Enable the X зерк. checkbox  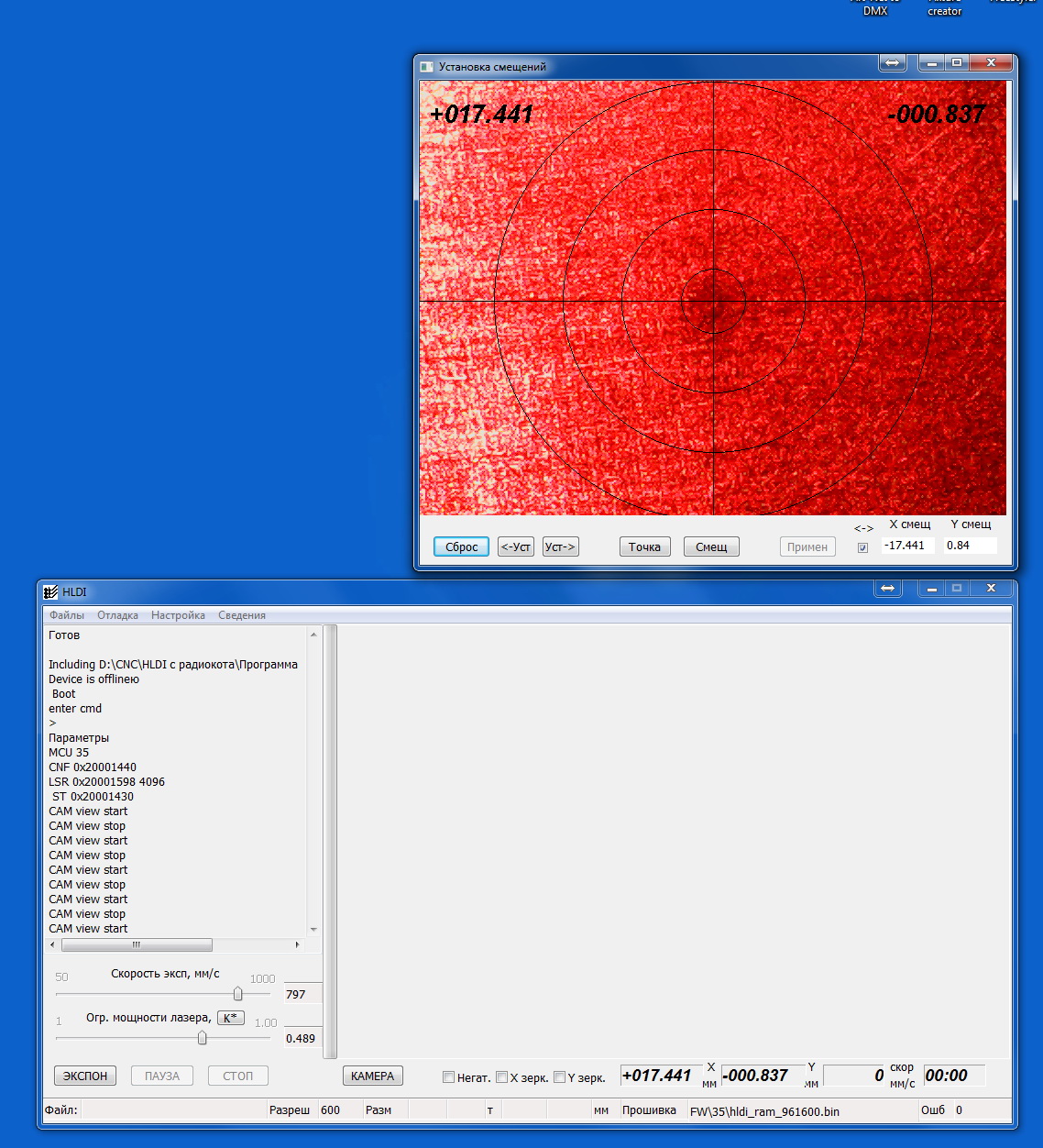pos(501,1077)
